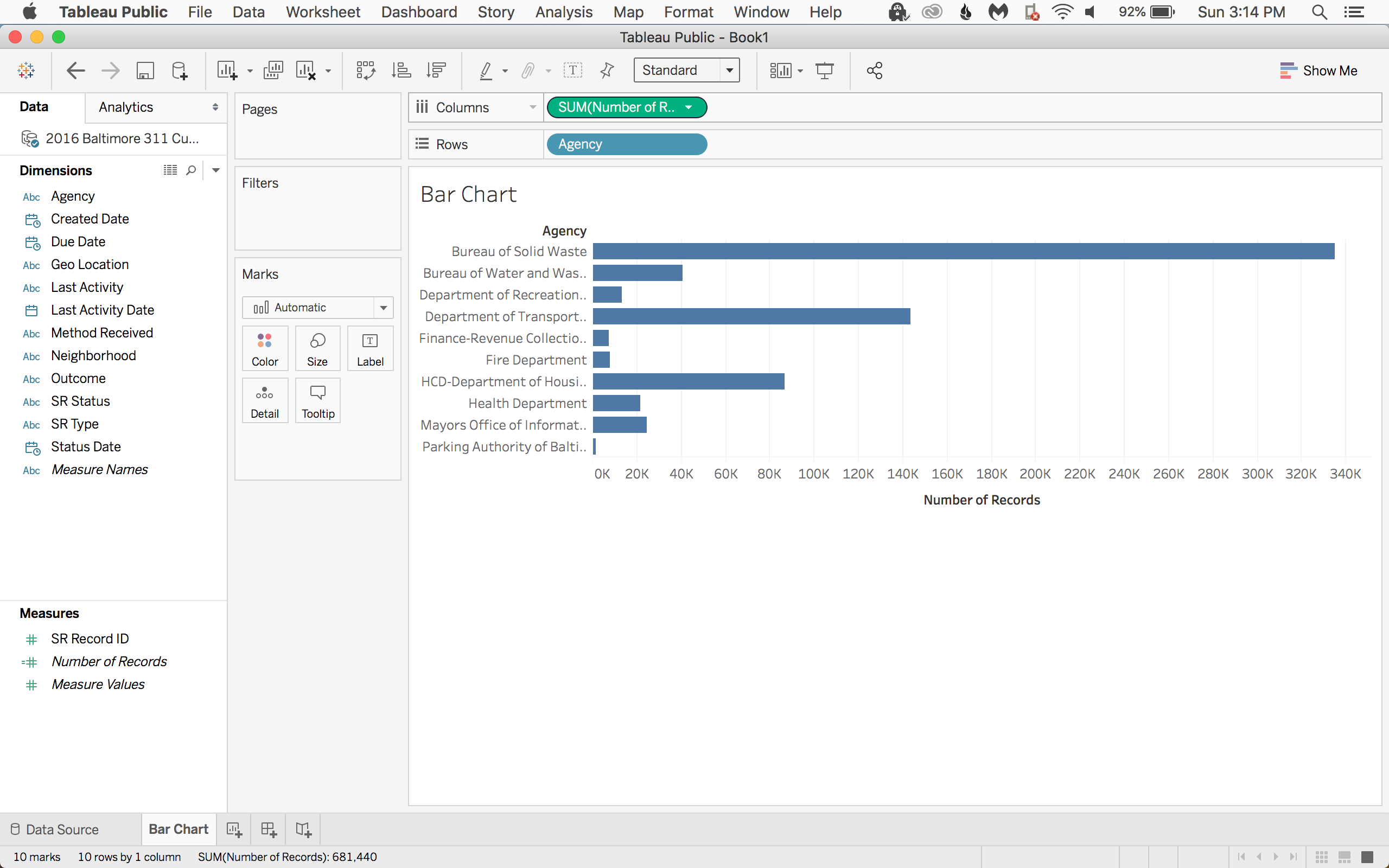
Task: Open the Wi-Fi menu bar icon
Action: [x=1062, y=12]
